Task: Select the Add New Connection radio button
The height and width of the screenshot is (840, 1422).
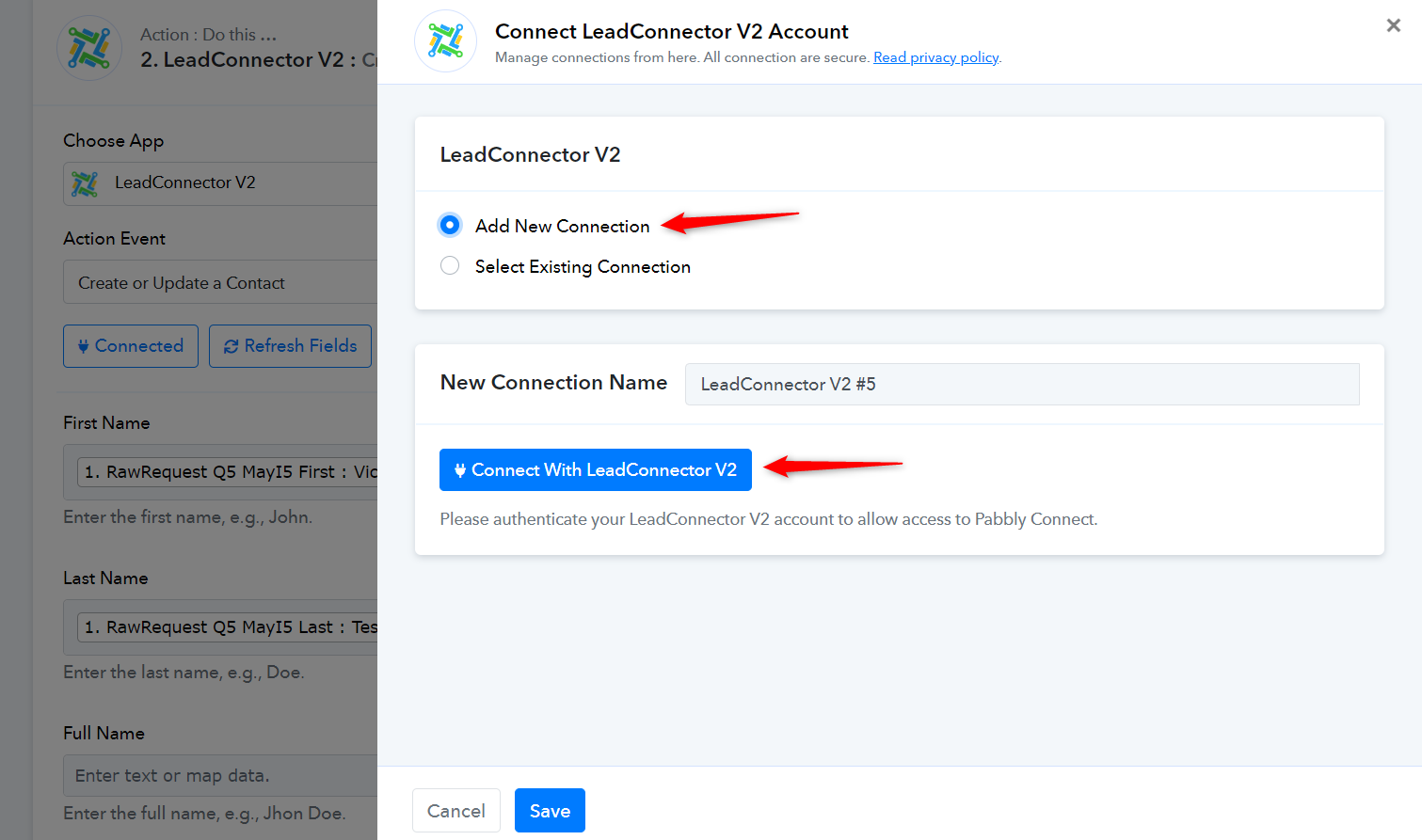Action: pos(450,225)
